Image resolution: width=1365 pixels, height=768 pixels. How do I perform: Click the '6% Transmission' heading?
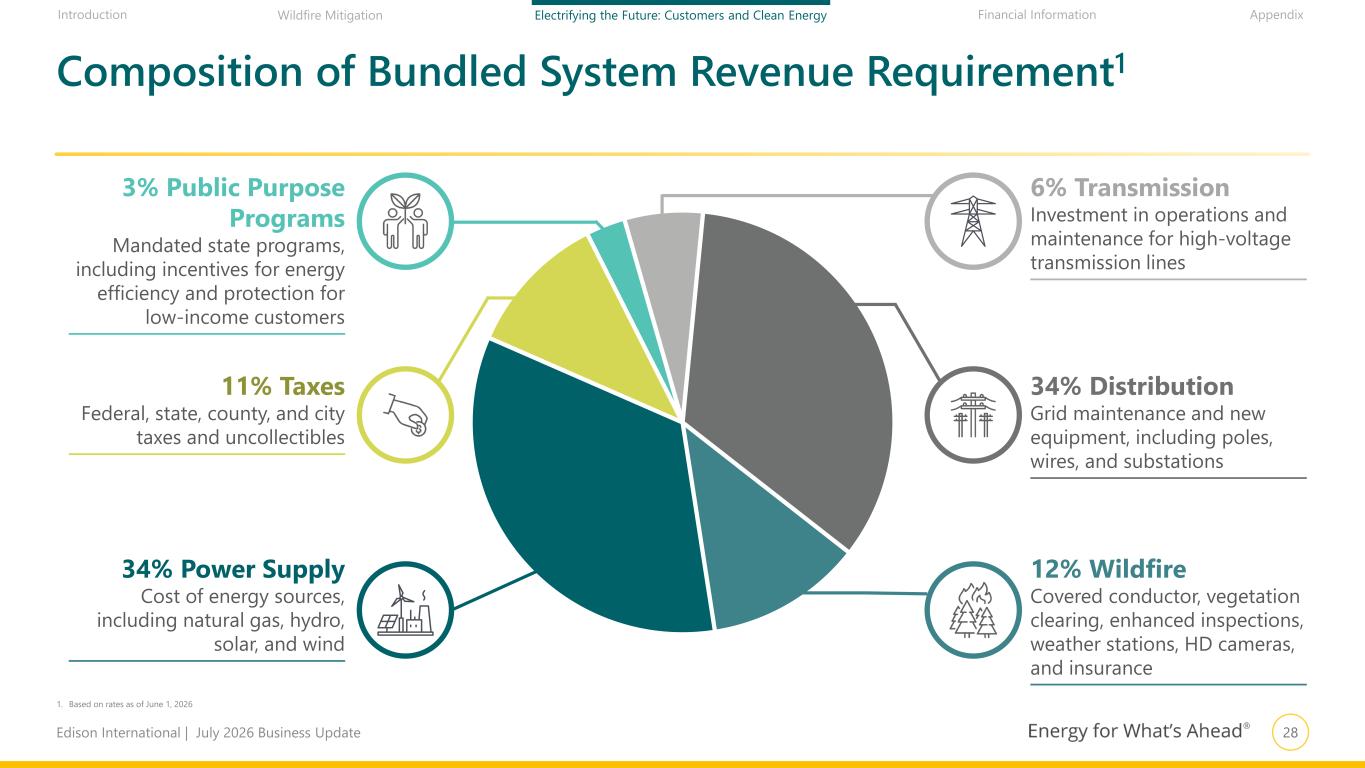1130,188
